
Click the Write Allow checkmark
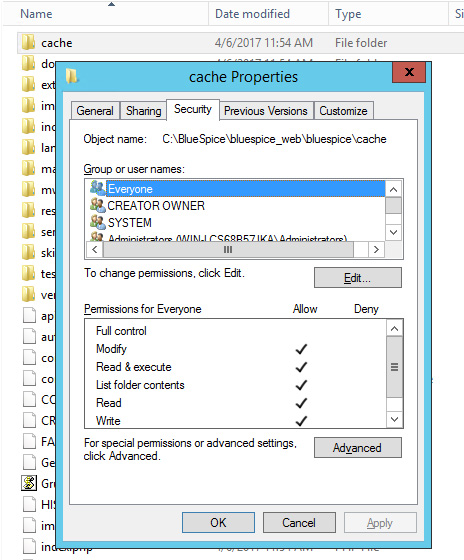301,421
